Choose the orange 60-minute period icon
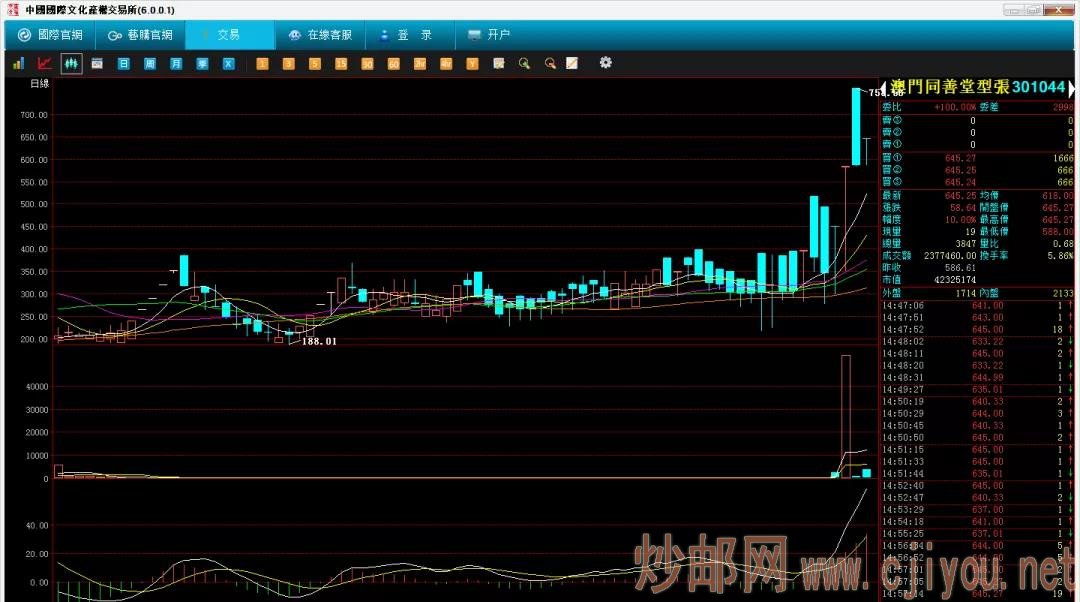Viewport: 1080px width, 602px height. coord(393,63)
